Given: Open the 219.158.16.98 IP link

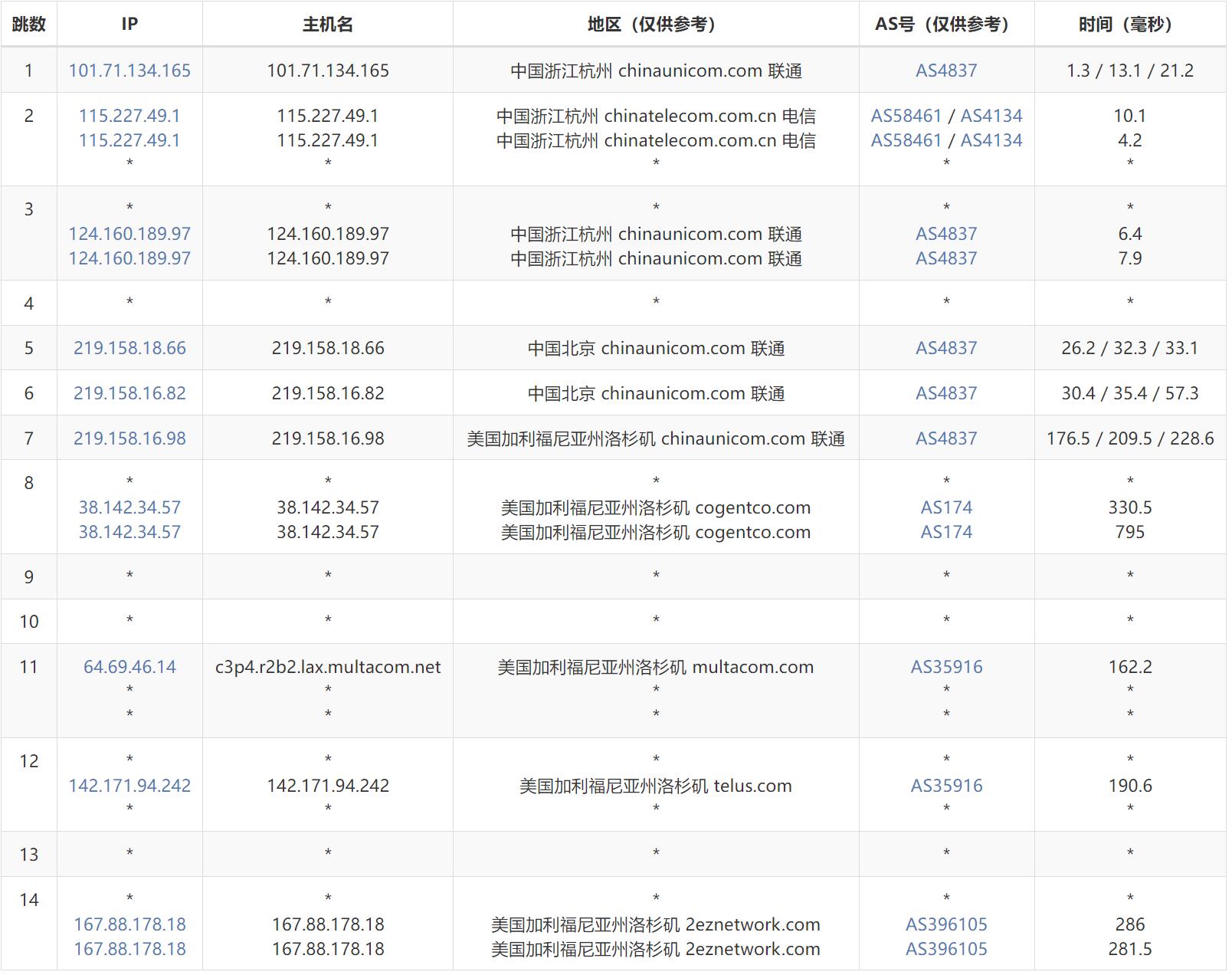Looking at the screenshot, I should 129,438.
